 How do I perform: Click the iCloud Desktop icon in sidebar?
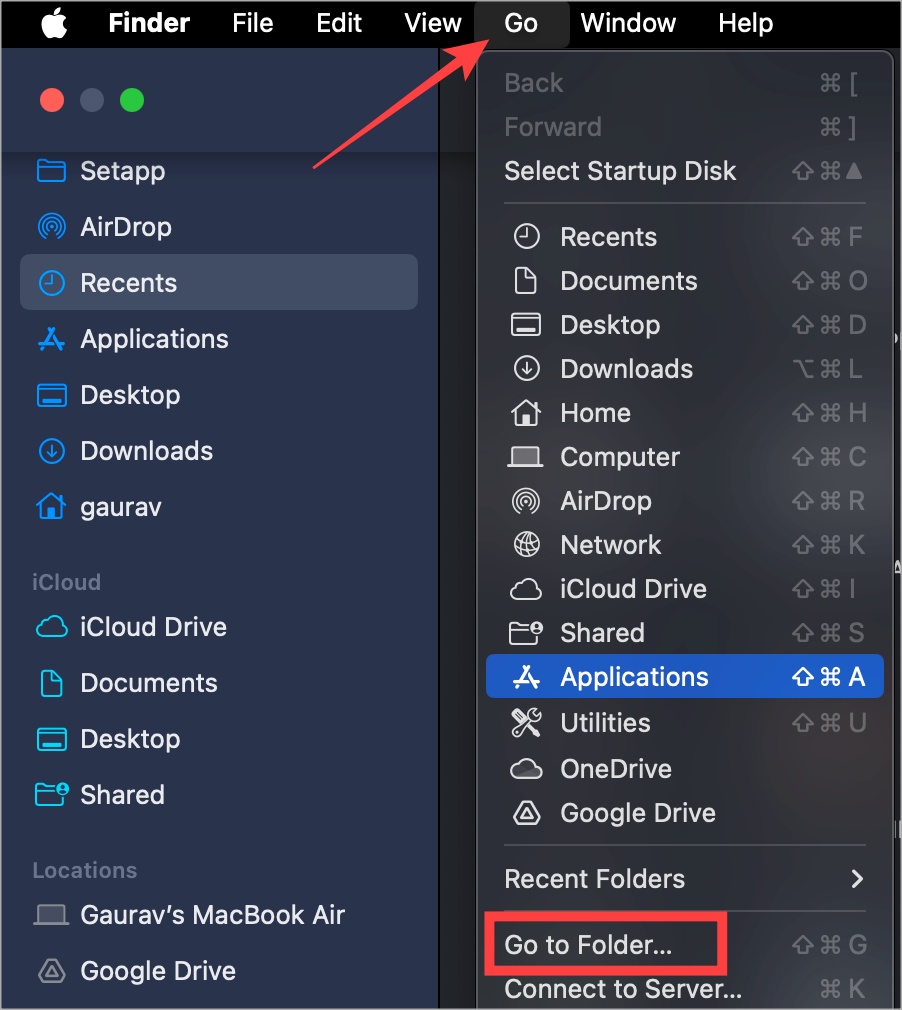pyautogui.click(x=52, y=739)
